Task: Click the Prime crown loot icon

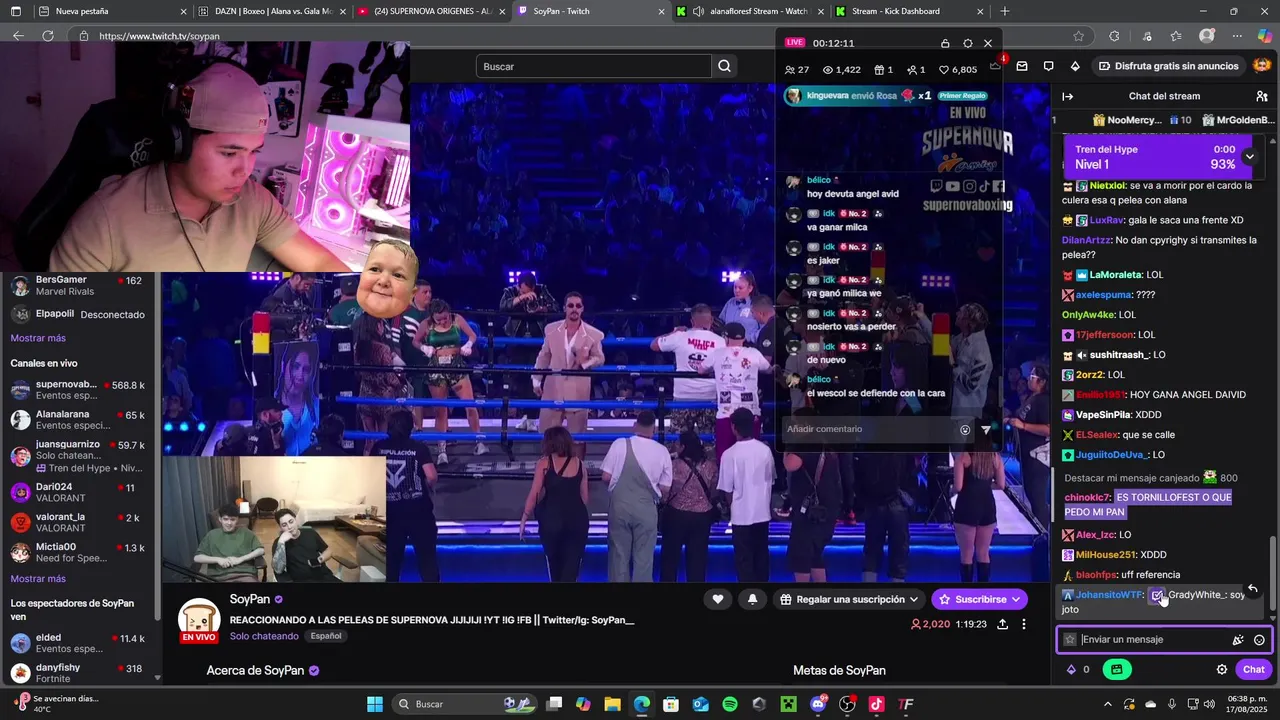Action: point(995,66)
